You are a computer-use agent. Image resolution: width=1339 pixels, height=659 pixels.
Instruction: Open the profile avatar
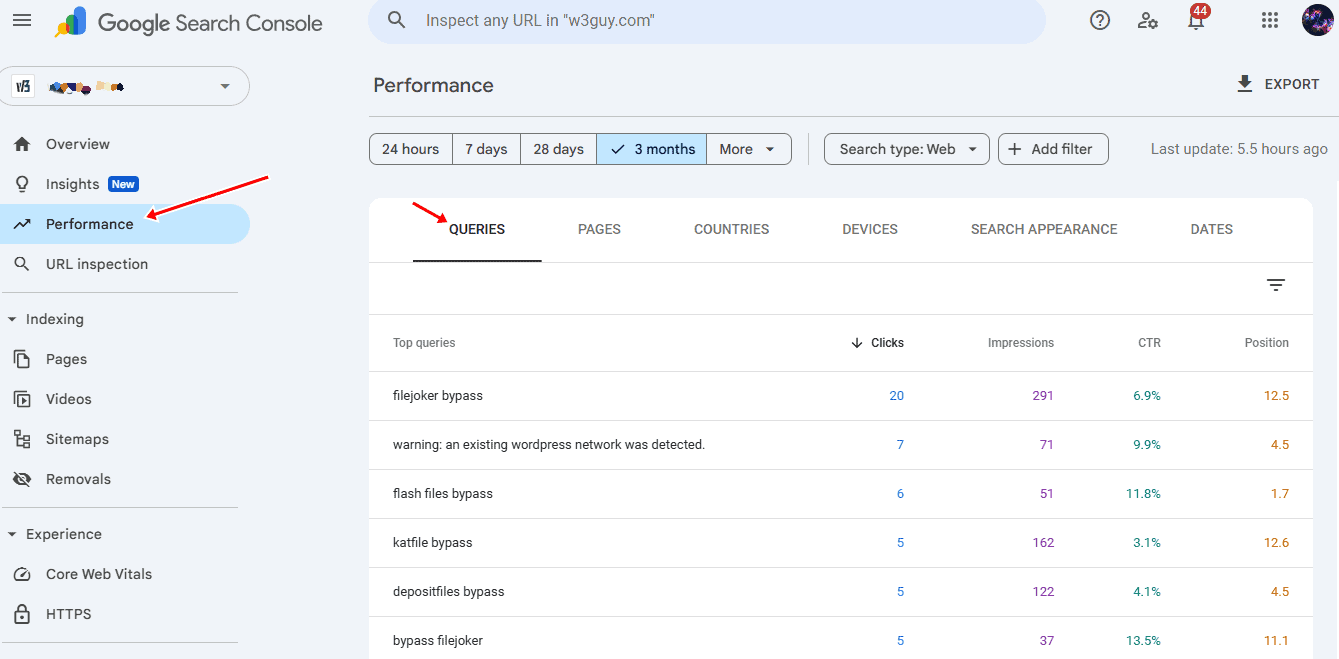[x=1317, y=21]
